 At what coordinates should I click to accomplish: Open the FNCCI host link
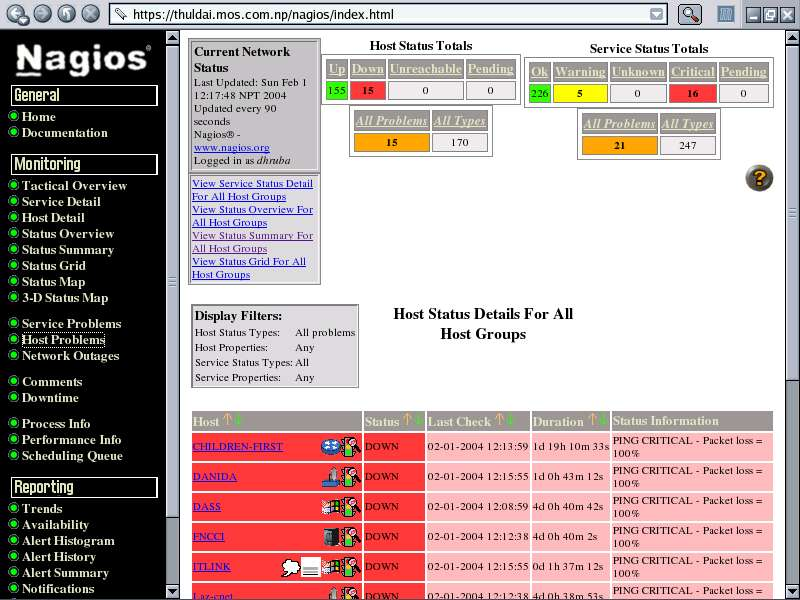click(x=208, y=536)
